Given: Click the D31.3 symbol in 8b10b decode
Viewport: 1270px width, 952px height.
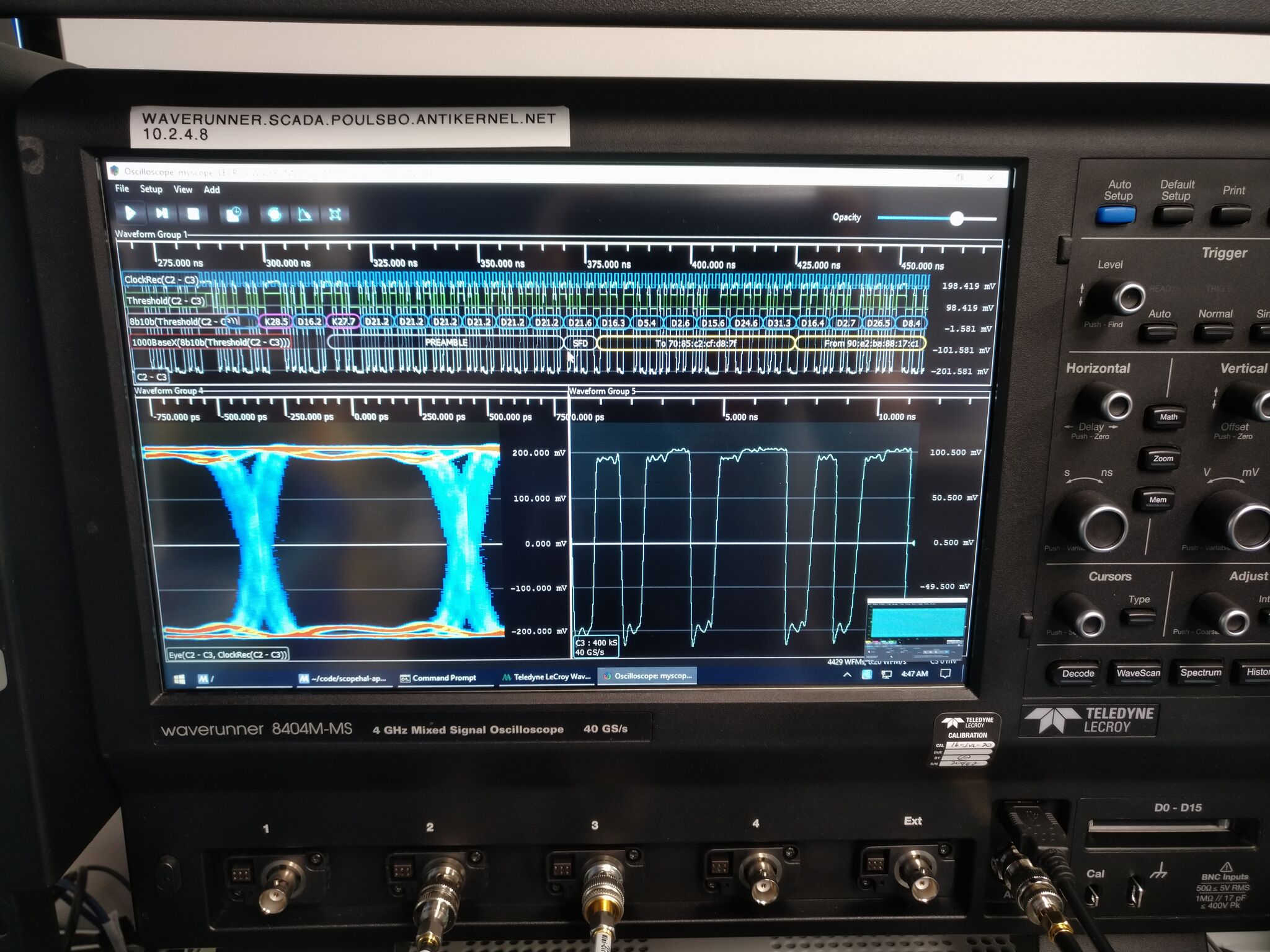Looking at the screenshot, I should click(779, 323).
